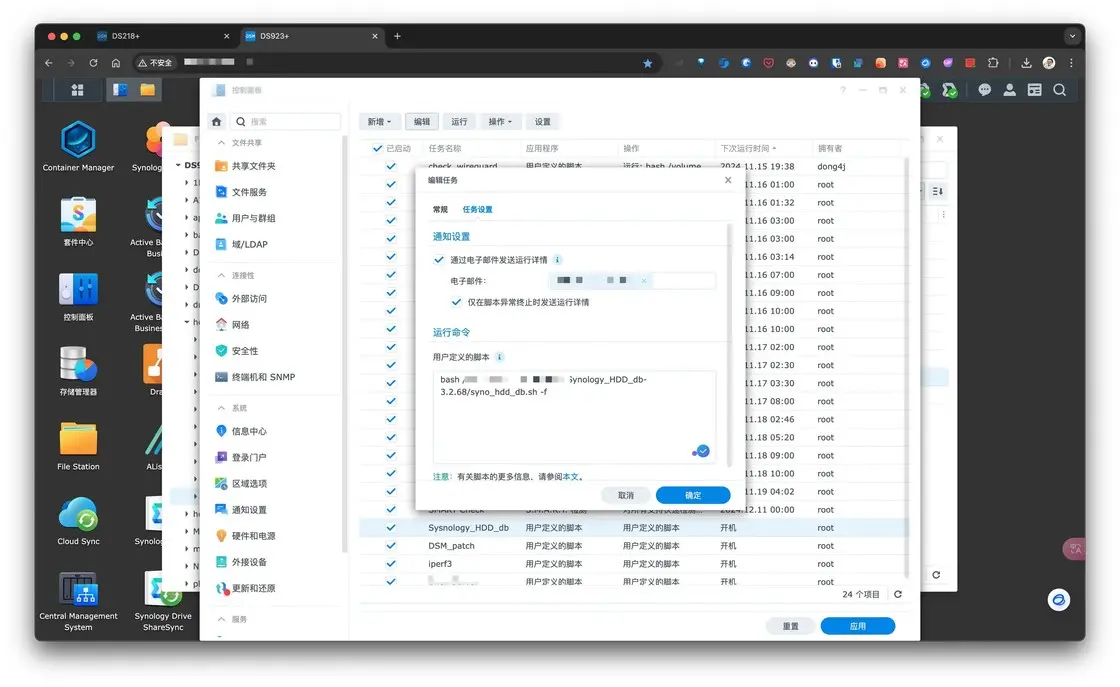
Task: Switch to DS218+ browser tab
Action: [163, 36]
